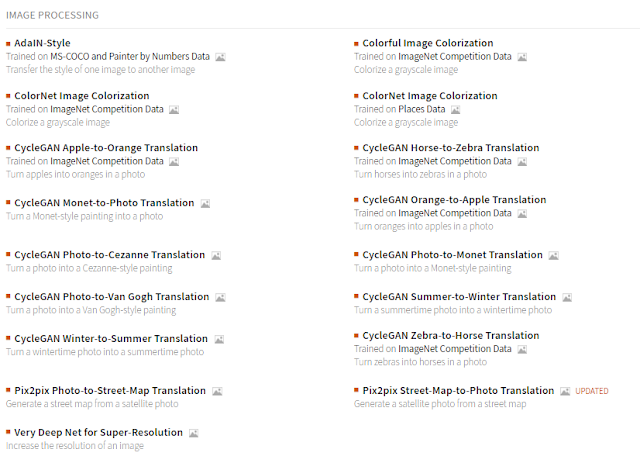Click image icon next to Winter-to-Summer Translation
Image resolution: width=640 pixels, height=470 pixels.
click(219, 339)
